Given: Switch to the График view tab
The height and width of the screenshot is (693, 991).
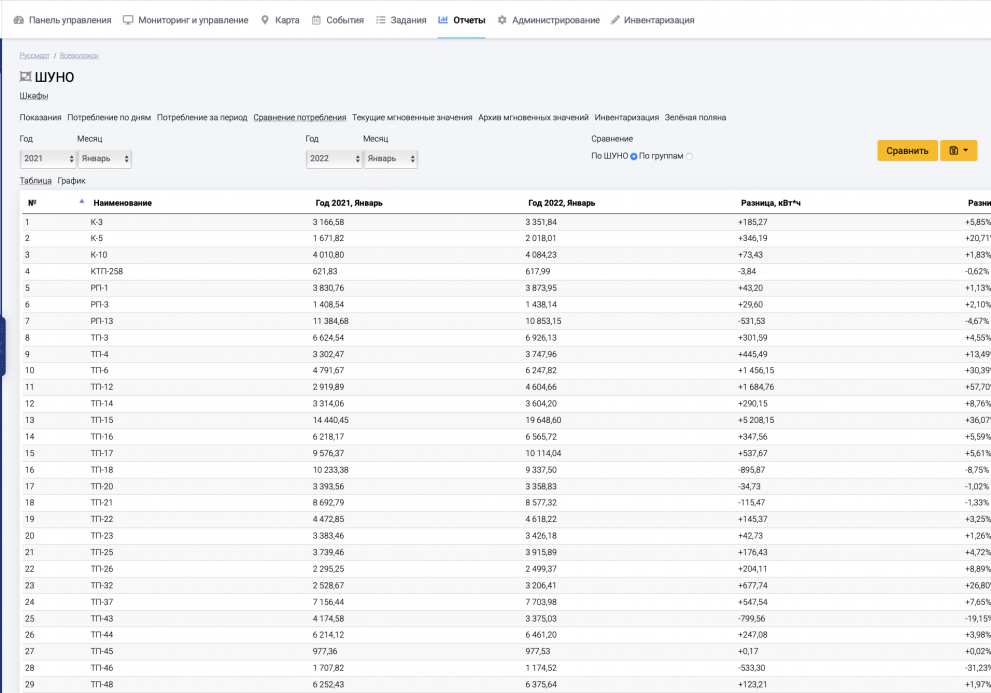Looking at the screenshot, I should 71,181.
